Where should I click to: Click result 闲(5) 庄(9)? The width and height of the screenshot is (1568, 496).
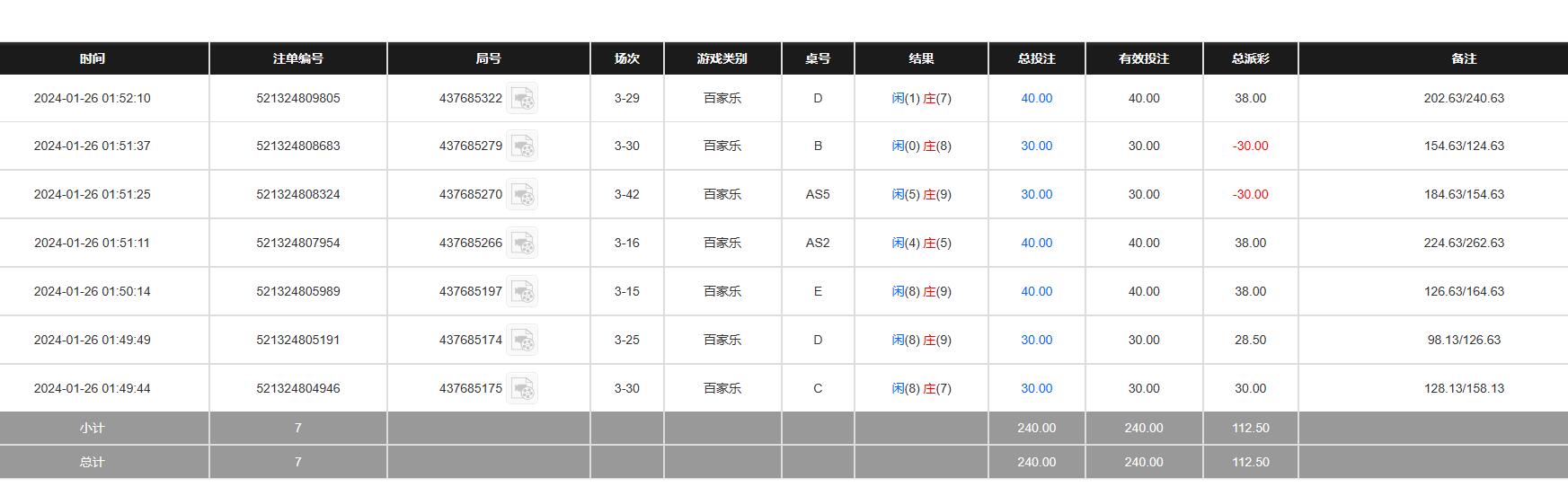tap(921, 194)
